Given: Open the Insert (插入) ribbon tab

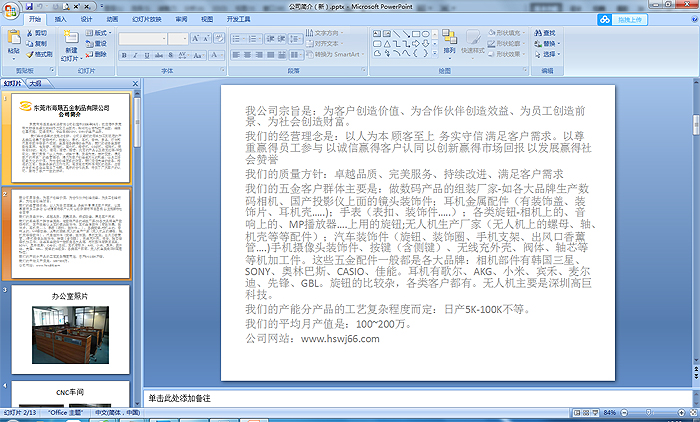Looking at the screenshot, I should click(61, 18).
